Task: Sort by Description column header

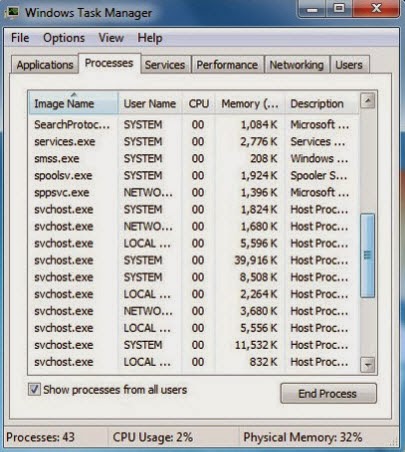Action: point(322,104)
